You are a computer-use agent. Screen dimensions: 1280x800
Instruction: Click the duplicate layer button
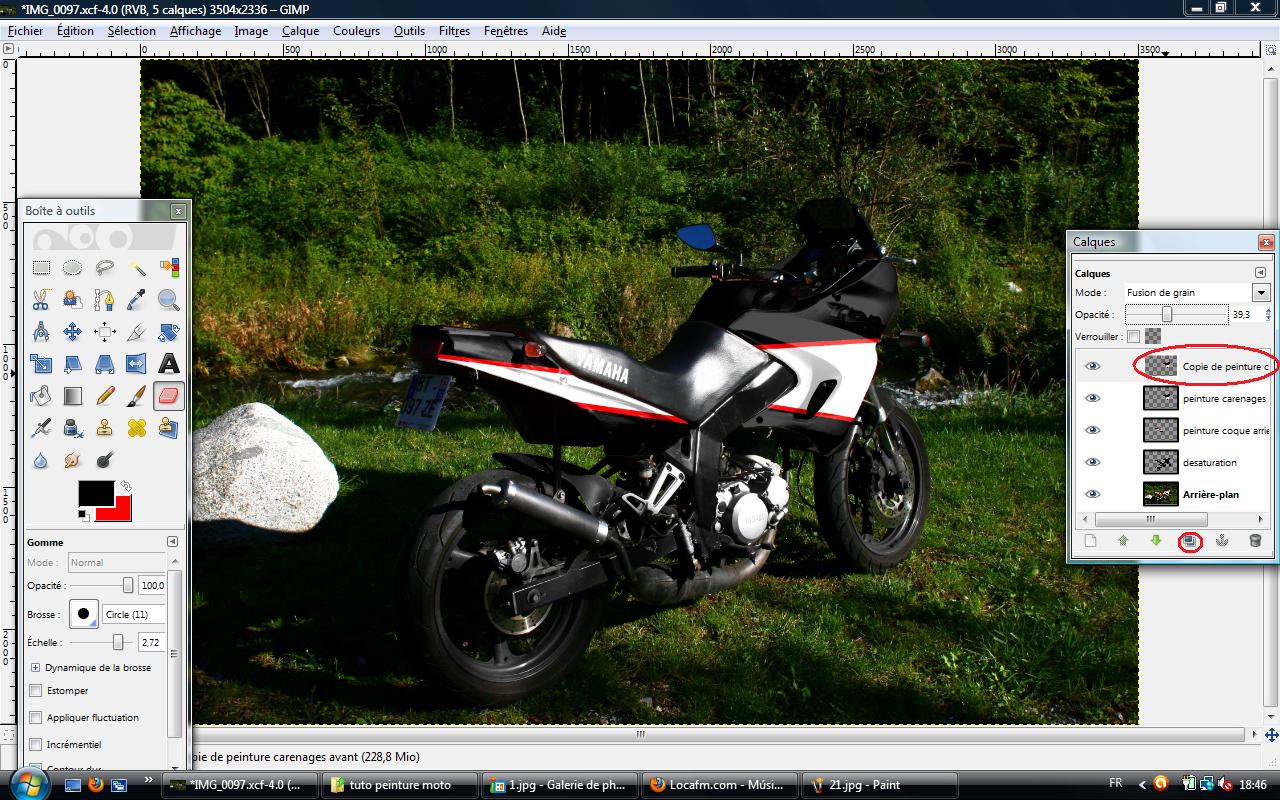tap(1189, 541)
